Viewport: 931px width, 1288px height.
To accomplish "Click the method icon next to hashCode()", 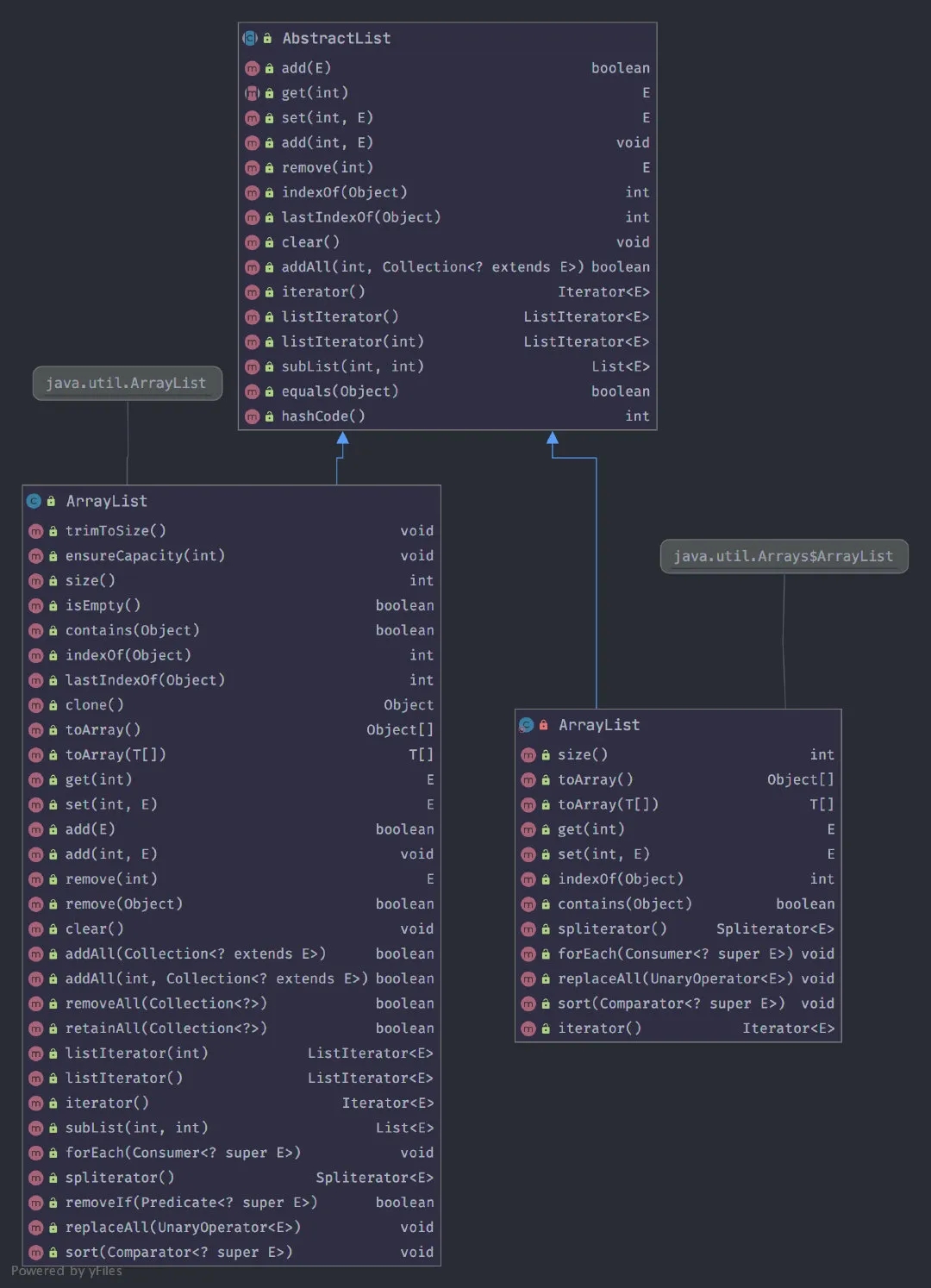I will pos(252,417).
